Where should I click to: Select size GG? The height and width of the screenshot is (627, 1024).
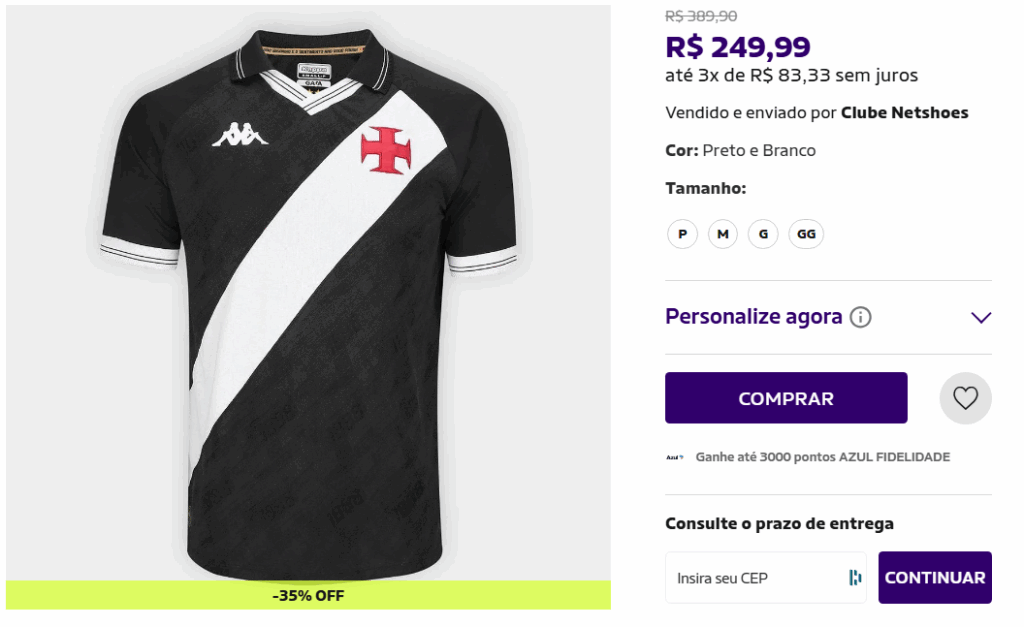coord(806,233)
